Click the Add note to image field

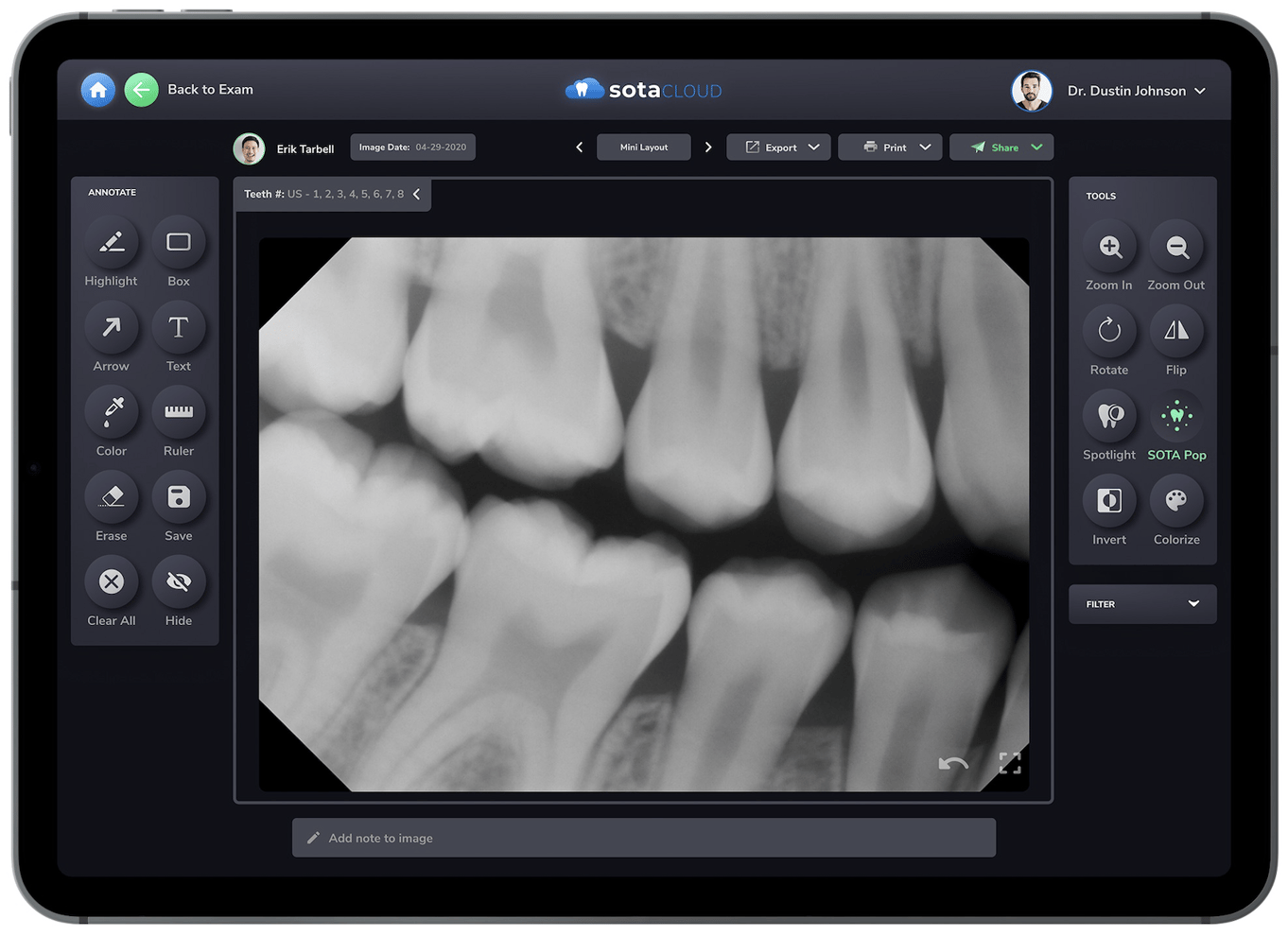643,838
